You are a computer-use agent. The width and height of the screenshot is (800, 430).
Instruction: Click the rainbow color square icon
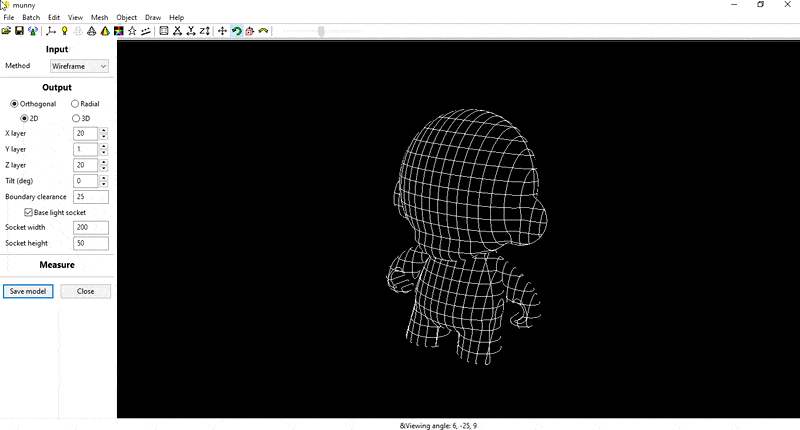(x=119, y=31)
